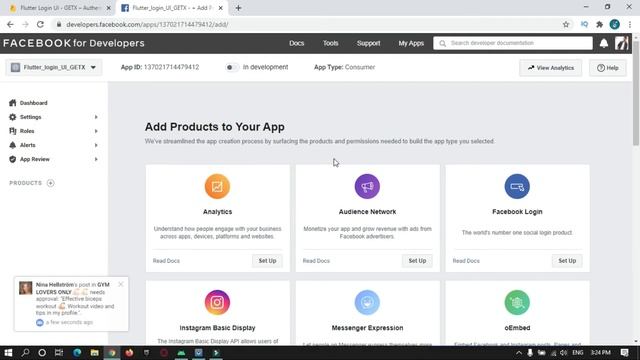Click the Messenger Expression icon
This screenshot has width=640, height=360.
coord(367,302)
